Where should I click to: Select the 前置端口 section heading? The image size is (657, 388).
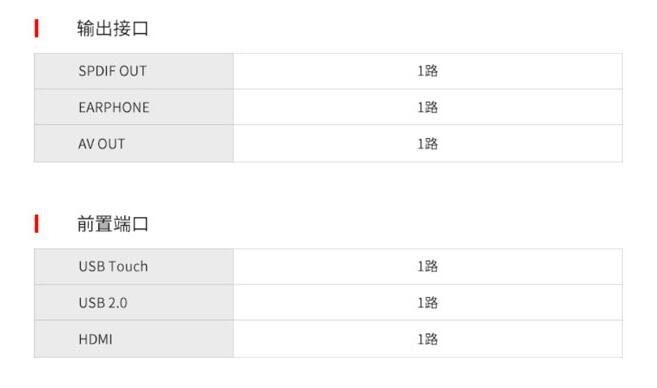(x=113, y=224)
